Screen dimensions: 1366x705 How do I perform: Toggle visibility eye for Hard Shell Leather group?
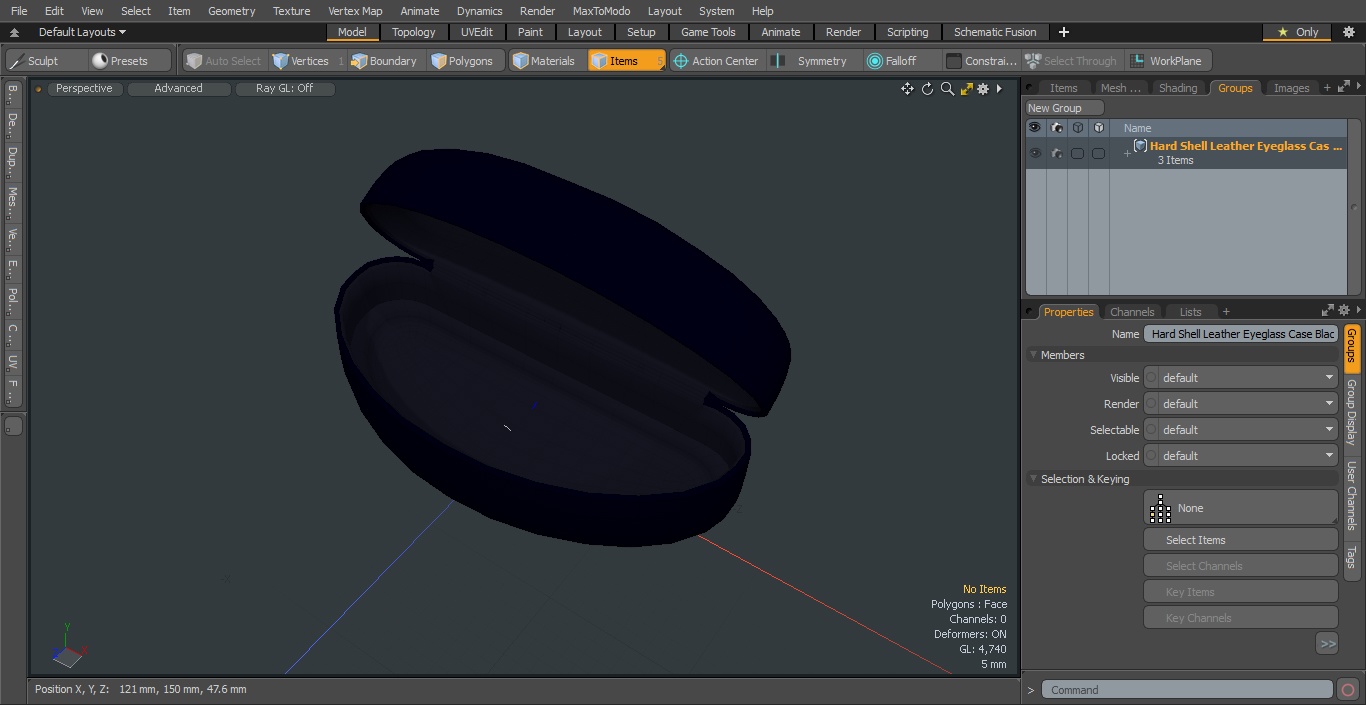coord(1035,153)
